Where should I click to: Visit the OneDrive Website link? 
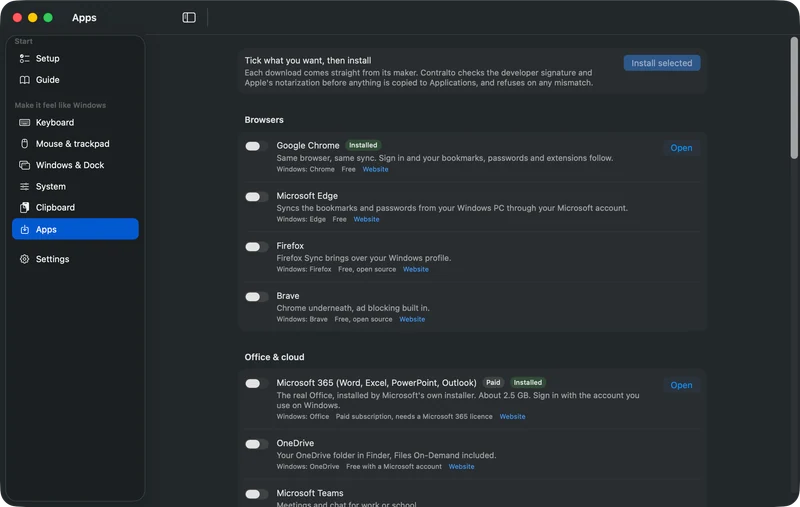click(461, 467)
